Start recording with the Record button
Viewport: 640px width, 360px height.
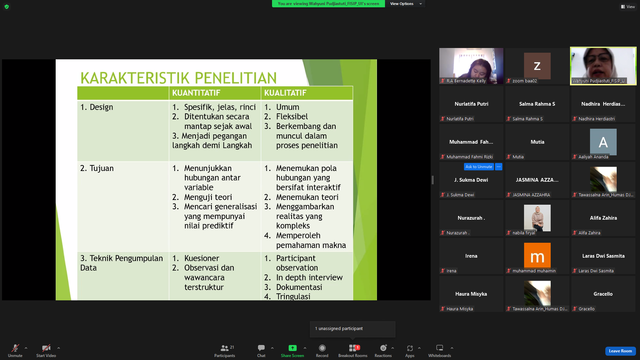(322, 350)
